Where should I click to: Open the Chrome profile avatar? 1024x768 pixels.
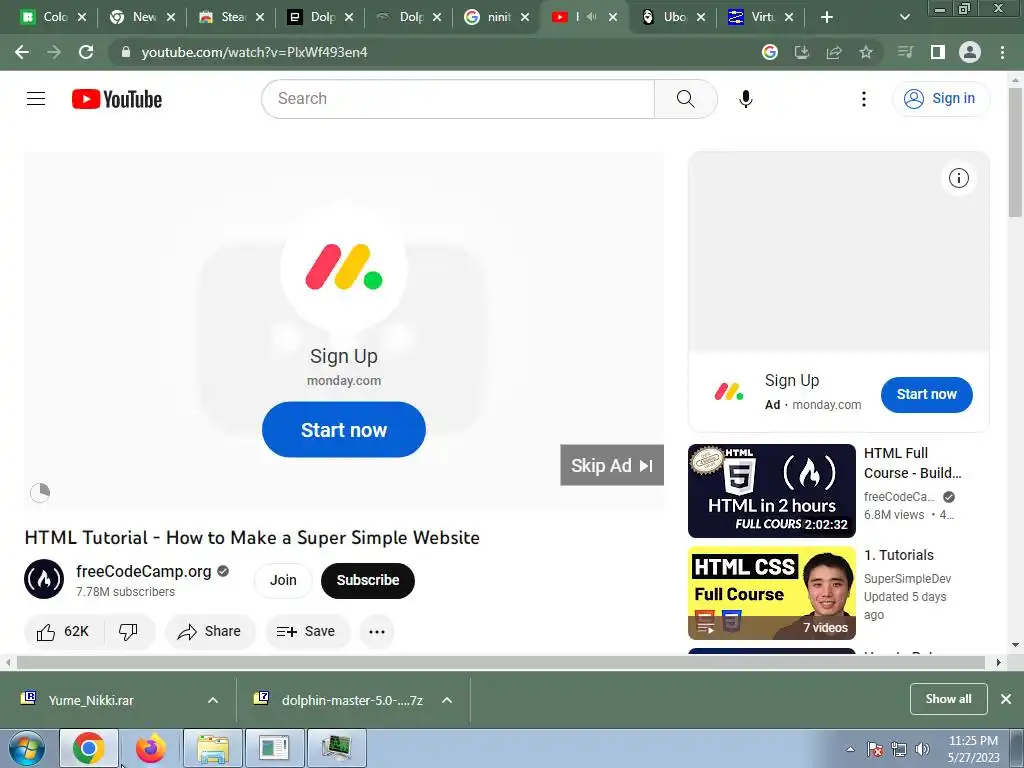pos(970,52)
